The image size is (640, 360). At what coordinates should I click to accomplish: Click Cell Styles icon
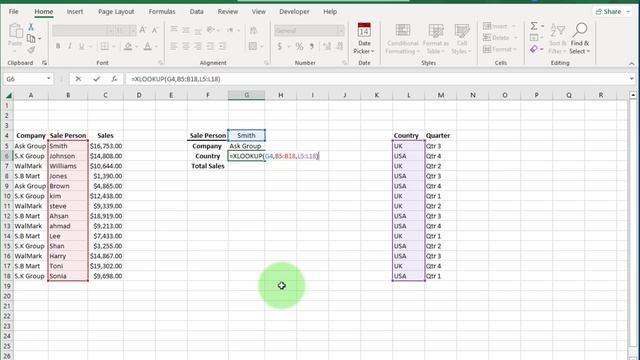click(x=462, y=31)
